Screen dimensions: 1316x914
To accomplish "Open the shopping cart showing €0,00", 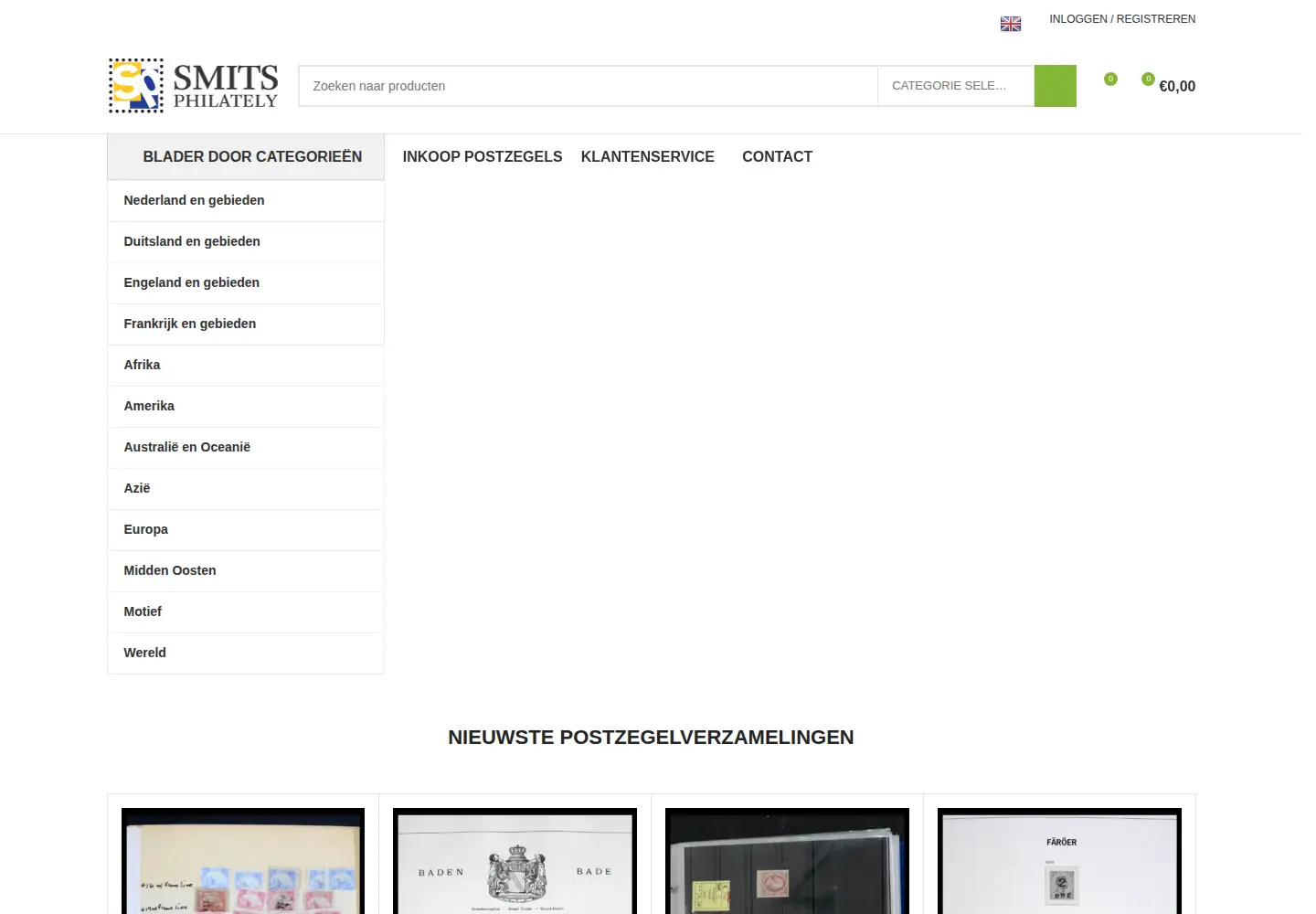I will 1169,85.
